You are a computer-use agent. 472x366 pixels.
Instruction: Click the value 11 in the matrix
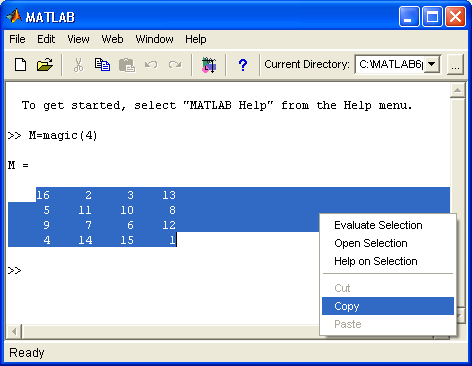[85, 210]
